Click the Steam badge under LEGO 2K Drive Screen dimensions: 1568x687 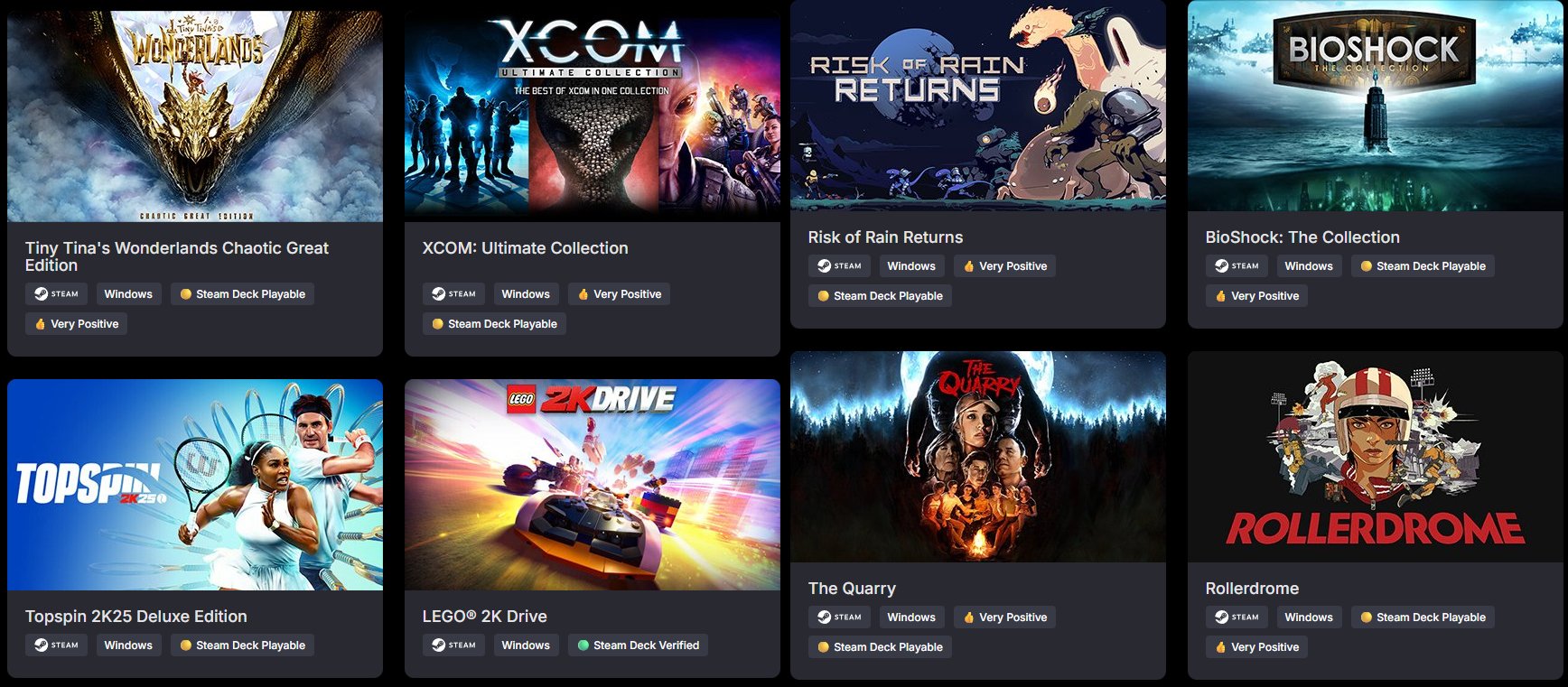pyautogui.click(x=453, y=645)
